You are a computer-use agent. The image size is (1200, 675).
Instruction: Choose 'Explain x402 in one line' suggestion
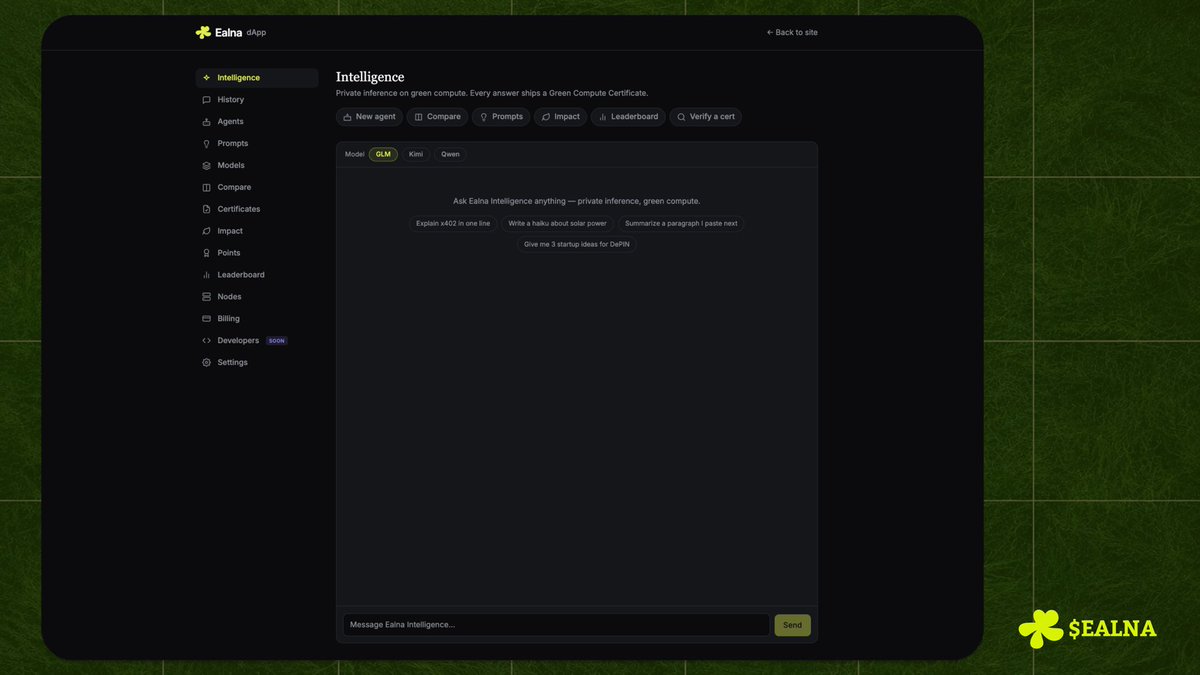pos(453,224)
